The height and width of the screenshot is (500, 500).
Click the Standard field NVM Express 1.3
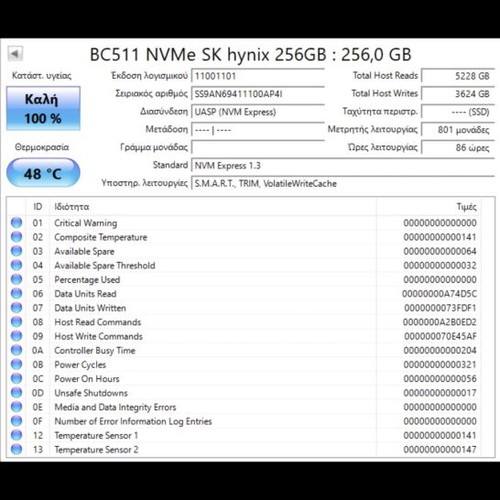pyautogui.click(x=343, y=165)
